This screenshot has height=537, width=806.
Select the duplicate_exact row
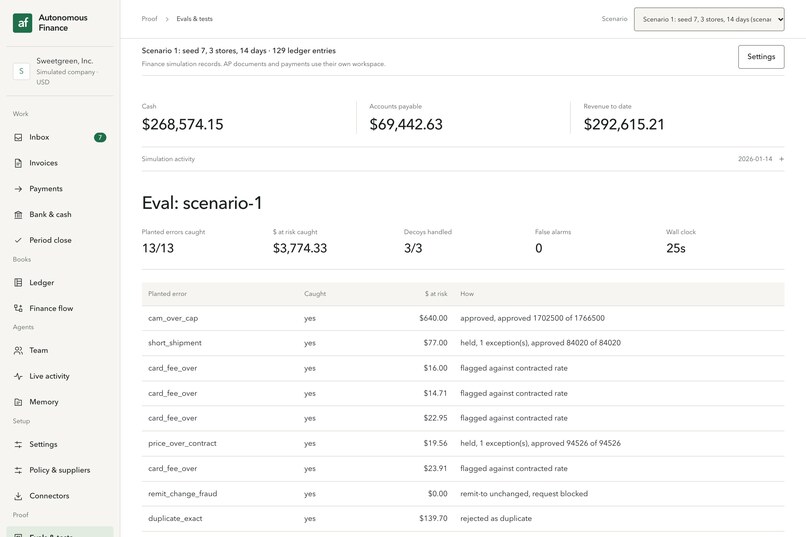point(463,519)
